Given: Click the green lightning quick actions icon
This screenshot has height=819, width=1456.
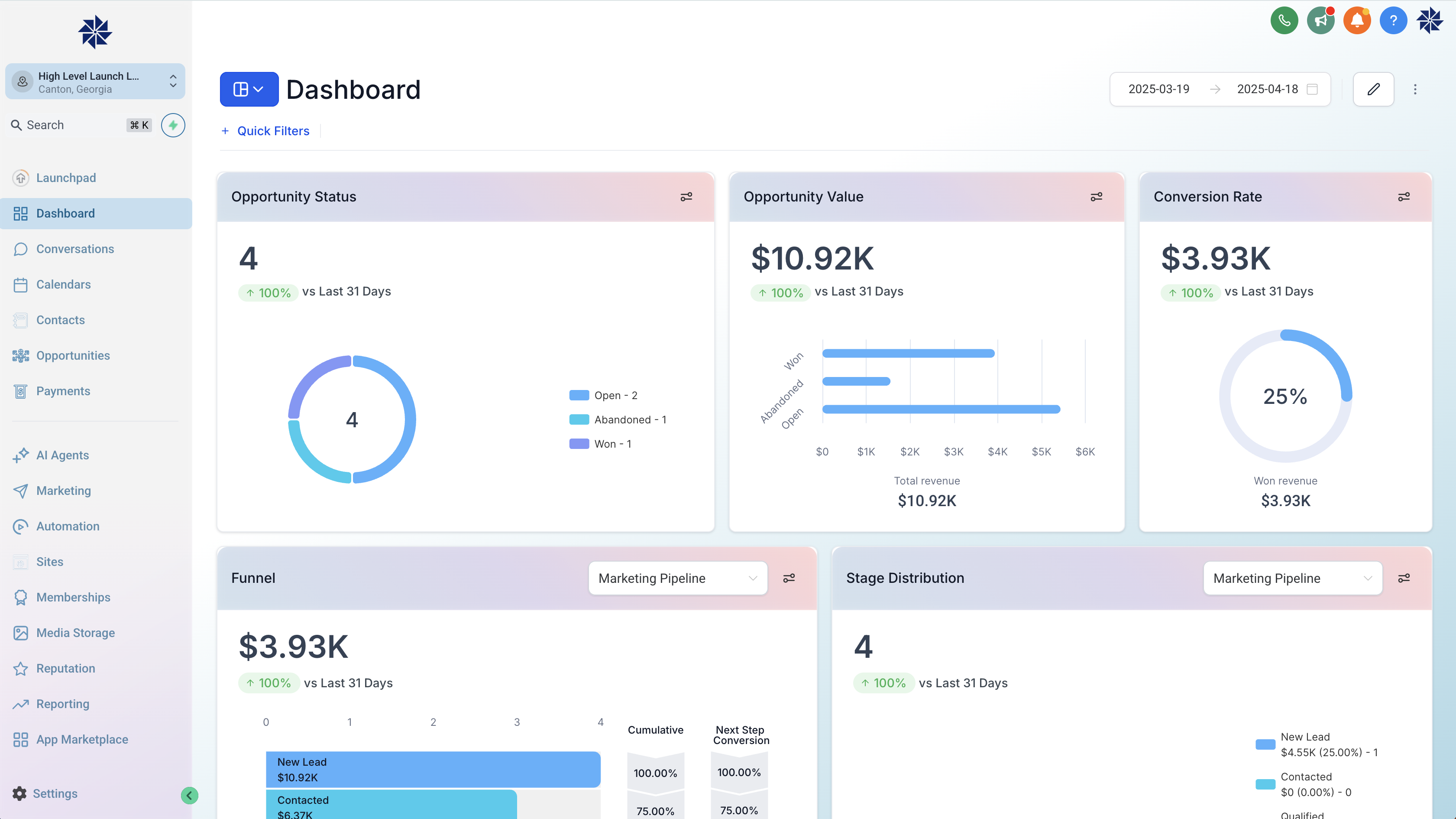Looking at the screenshot, I should [173, 125].
